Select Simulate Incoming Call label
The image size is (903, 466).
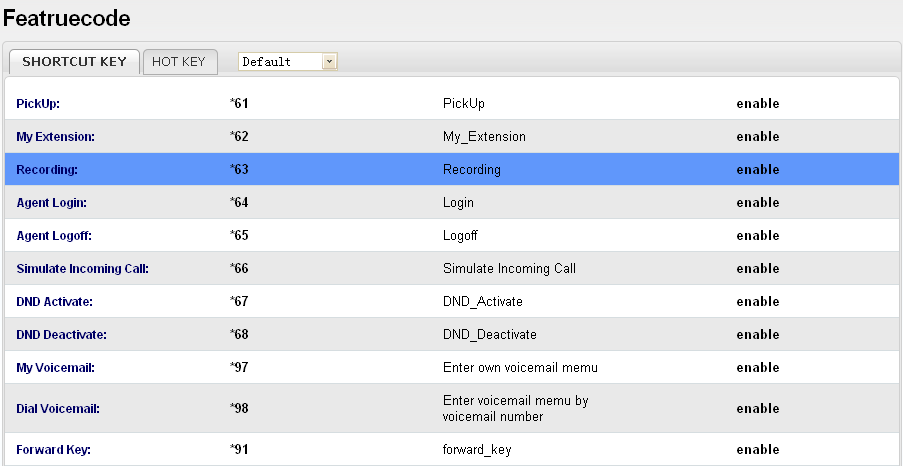[82, 269]
